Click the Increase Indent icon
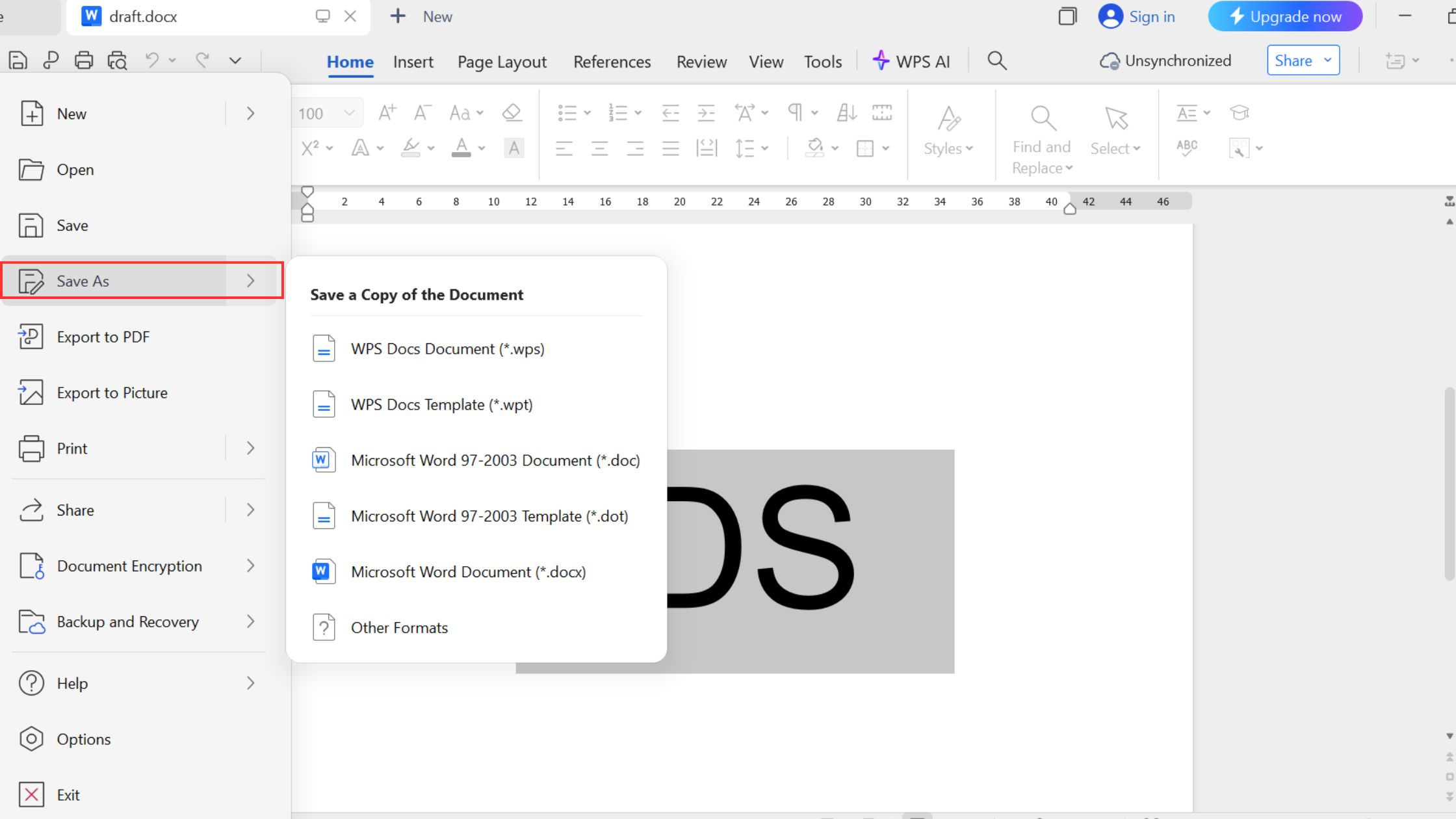Viewport: 1456px width, 819px height. (706, 112)
